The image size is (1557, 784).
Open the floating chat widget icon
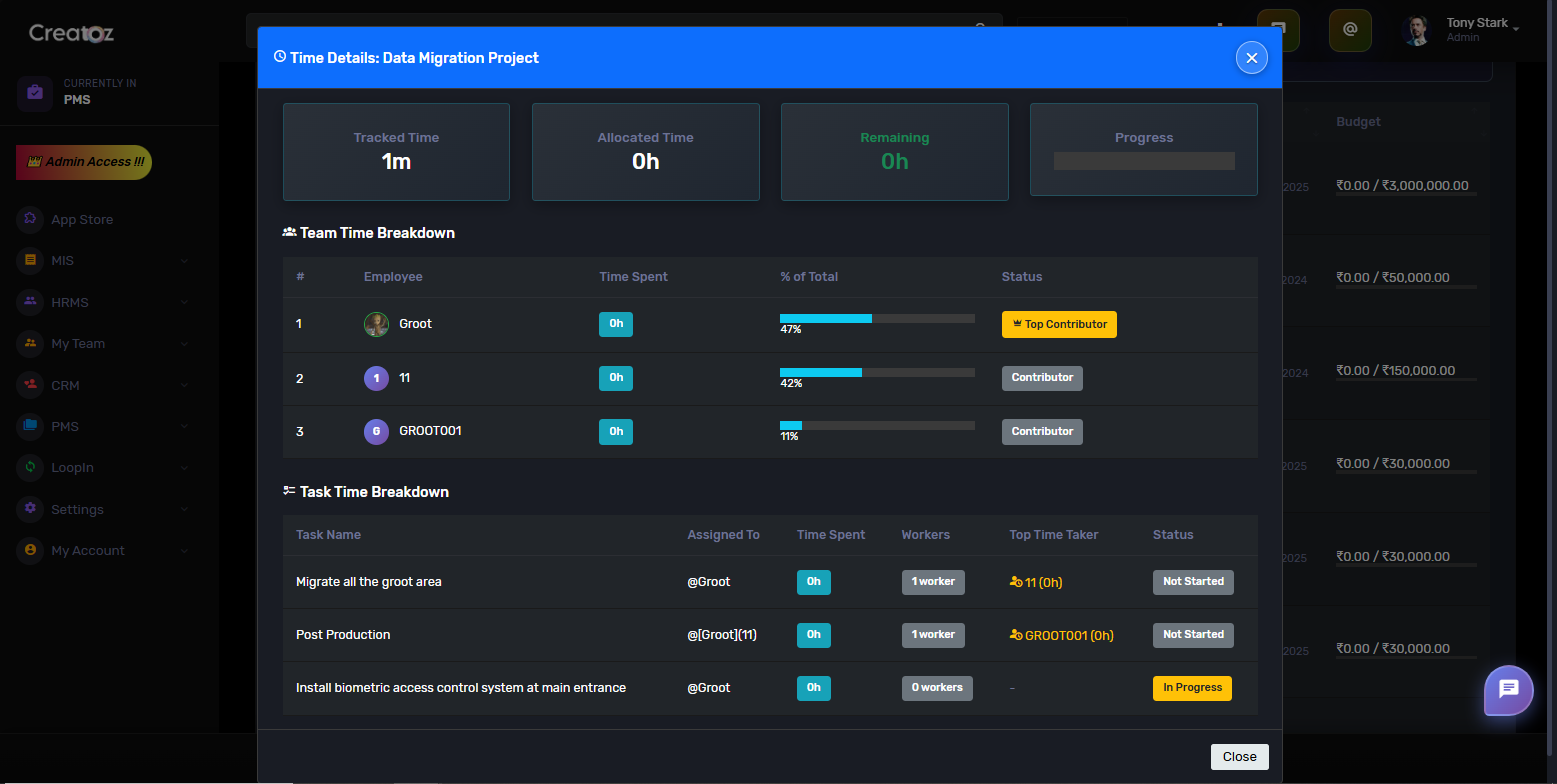[1509, 690]
